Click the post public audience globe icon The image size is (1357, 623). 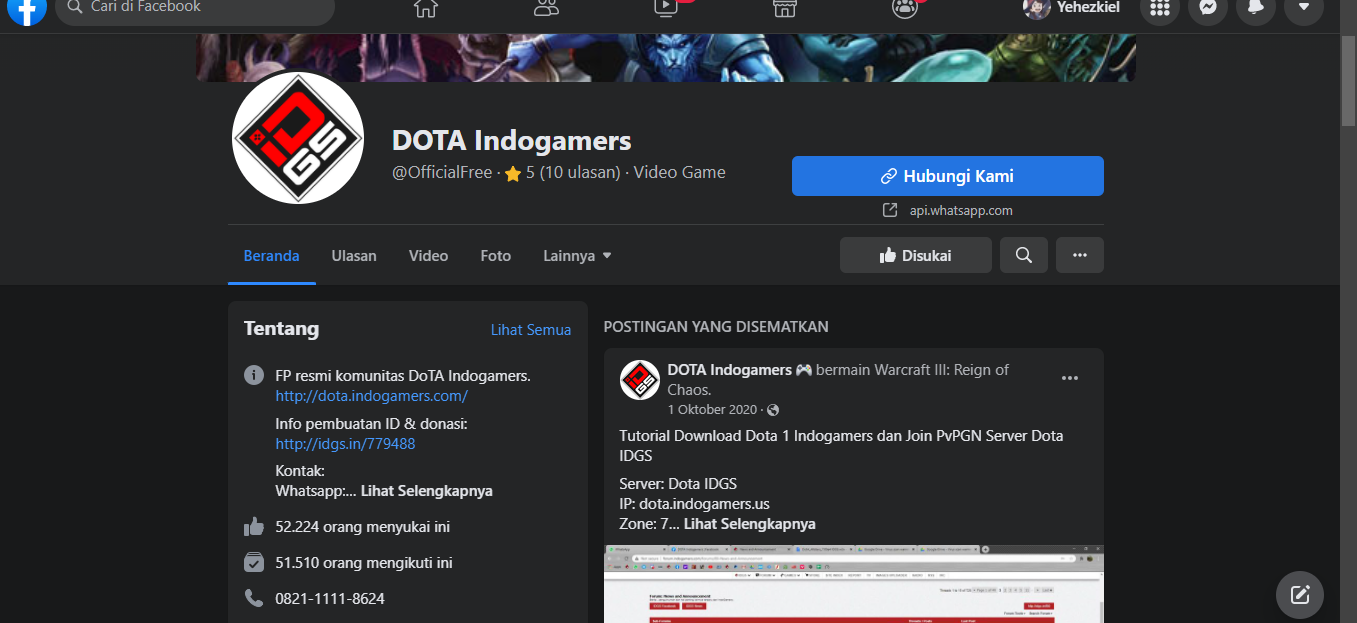tap(773, 410)
